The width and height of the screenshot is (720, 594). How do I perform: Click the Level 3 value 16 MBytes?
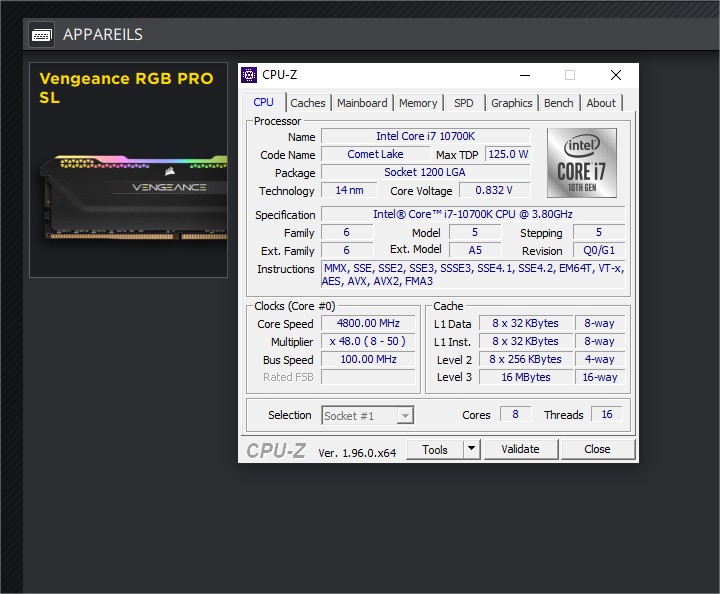pyautogui.click(x=526, y=377)
